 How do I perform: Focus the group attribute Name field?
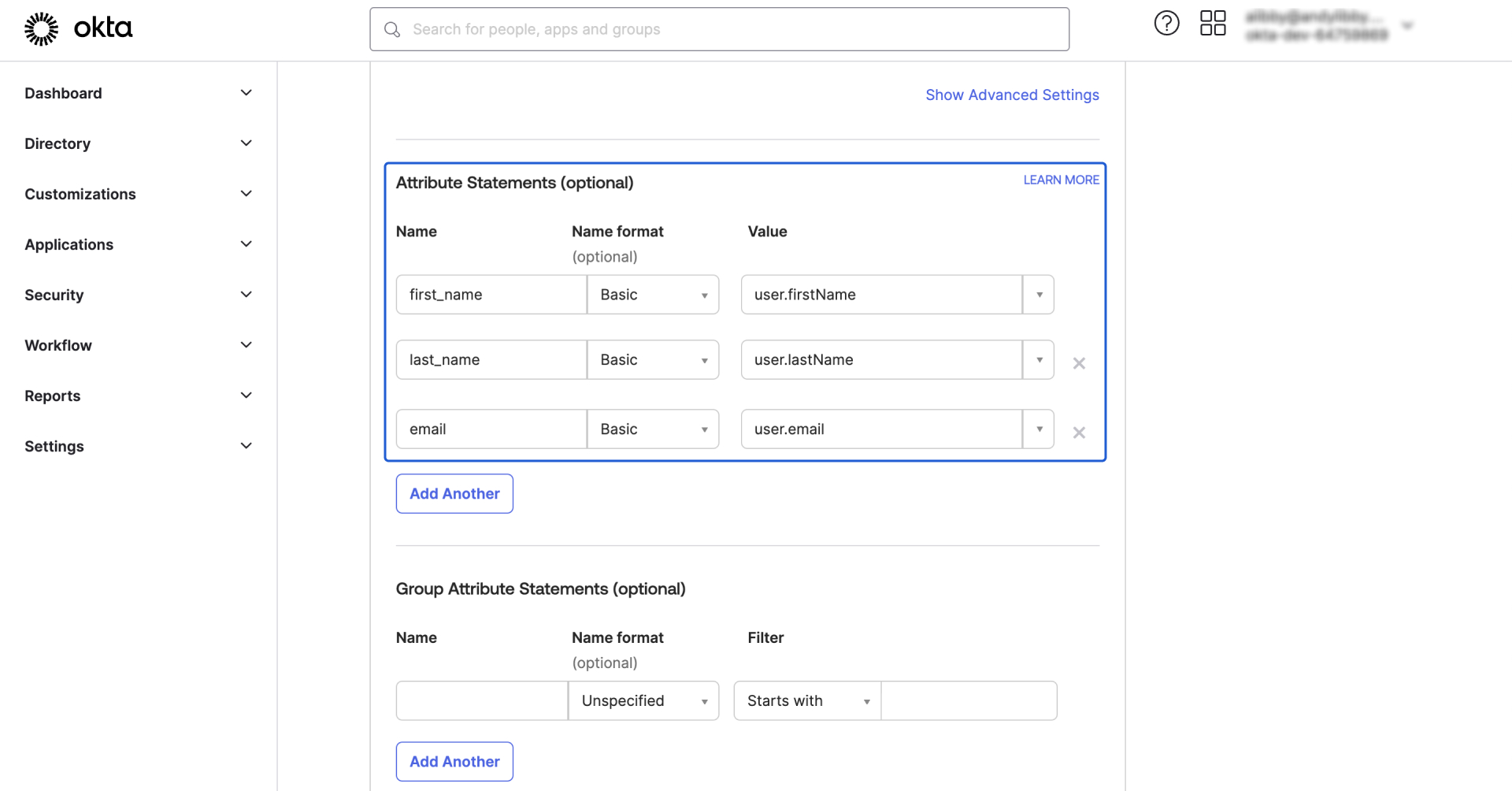[x=481, y=701]
